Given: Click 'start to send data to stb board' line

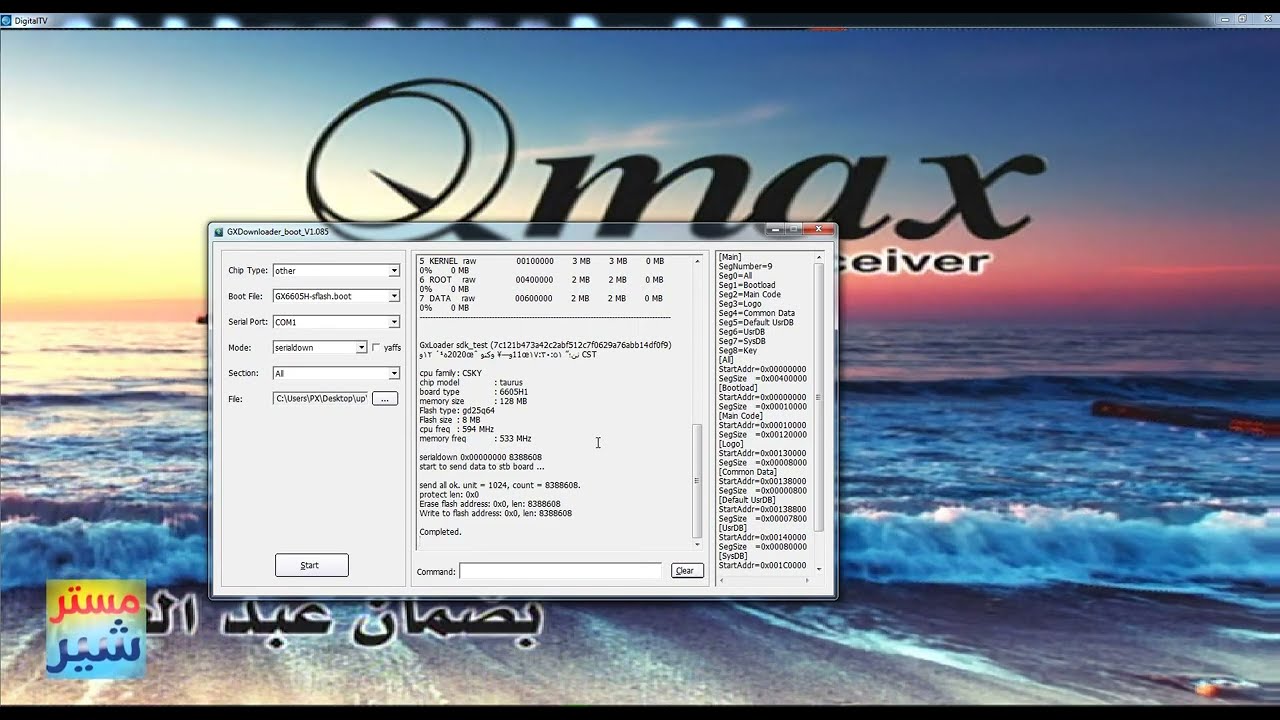Looking at the screenshot, I should (481, 467).
